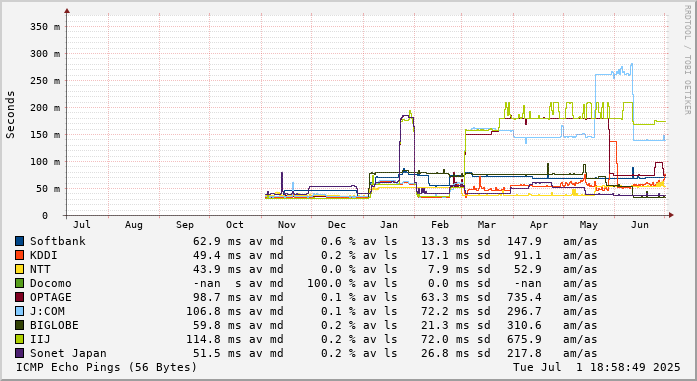Screen dimensions: 697x381
Task: Click the Jan x-axis month label
Action: pos(389,225)
